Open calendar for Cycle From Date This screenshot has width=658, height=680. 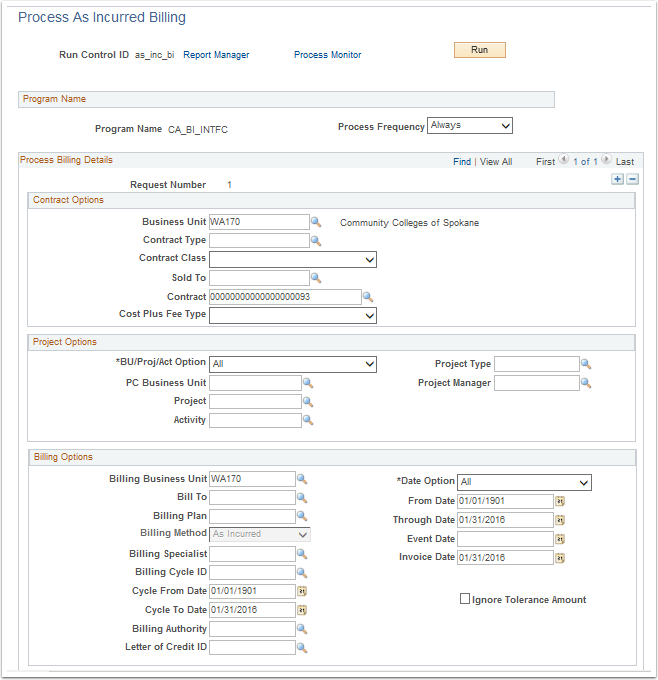pos(302,591)
